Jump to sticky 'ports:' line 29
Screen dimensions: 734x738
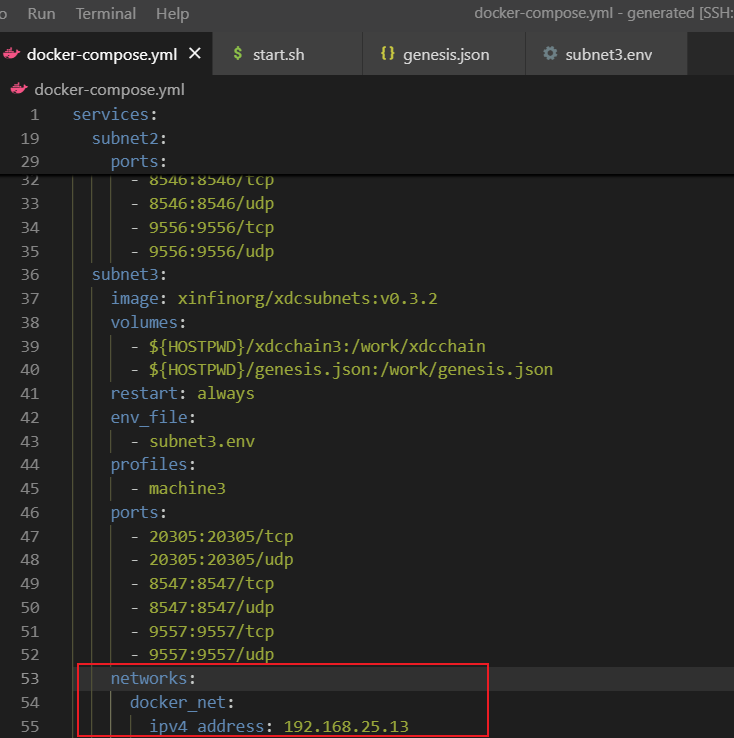pos(138,162)
